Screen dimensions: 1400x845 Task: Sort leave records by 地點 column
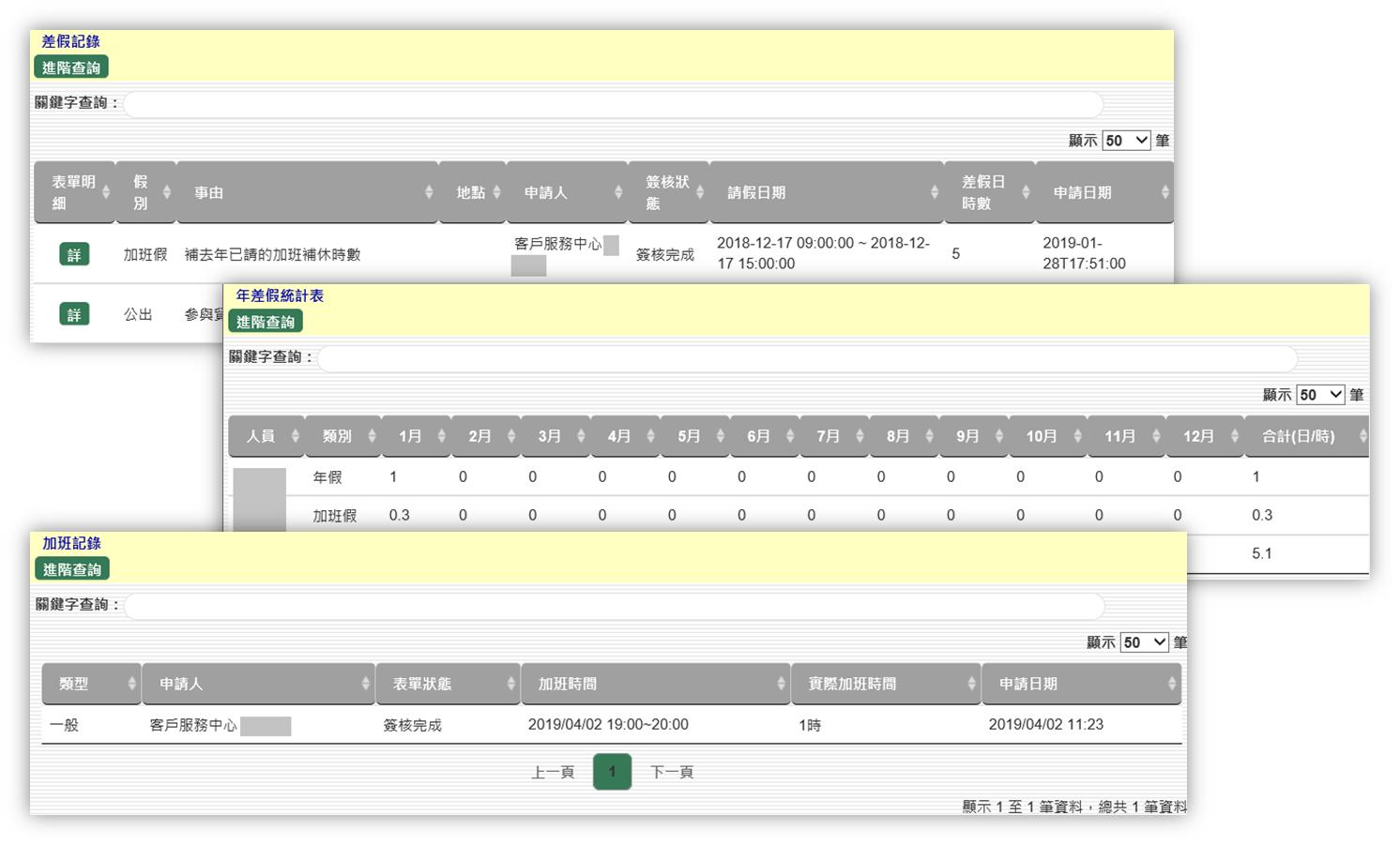coord(472,192)
